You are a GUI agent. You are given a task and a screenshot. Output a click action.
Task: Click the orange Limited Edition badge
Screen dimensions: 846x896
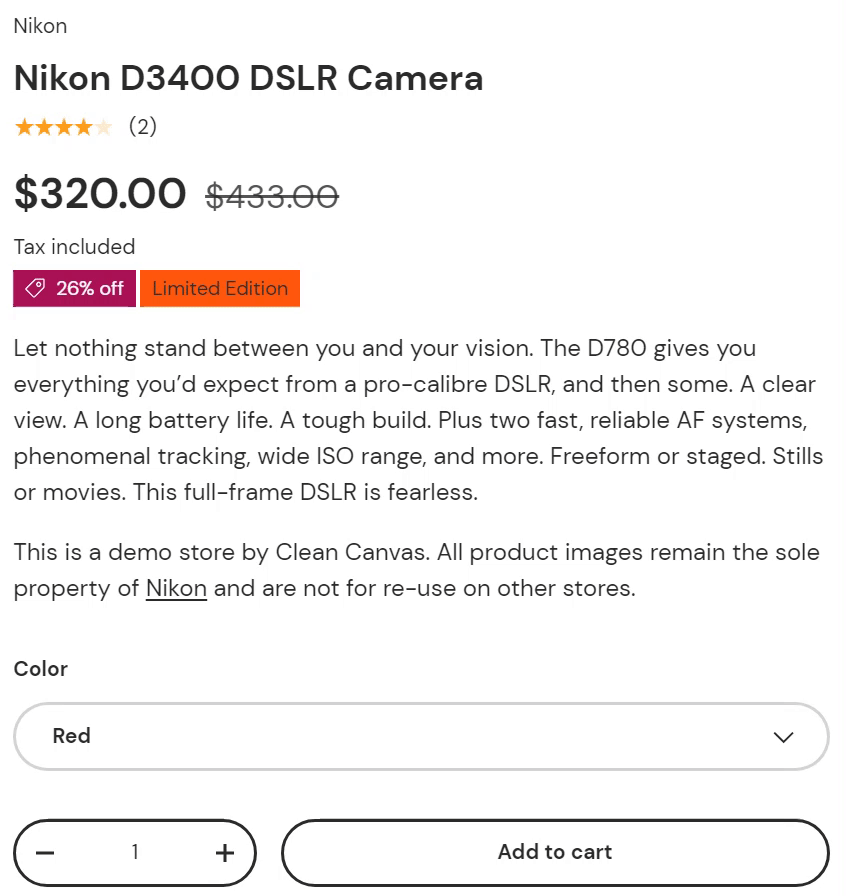(x=220, y=289)
